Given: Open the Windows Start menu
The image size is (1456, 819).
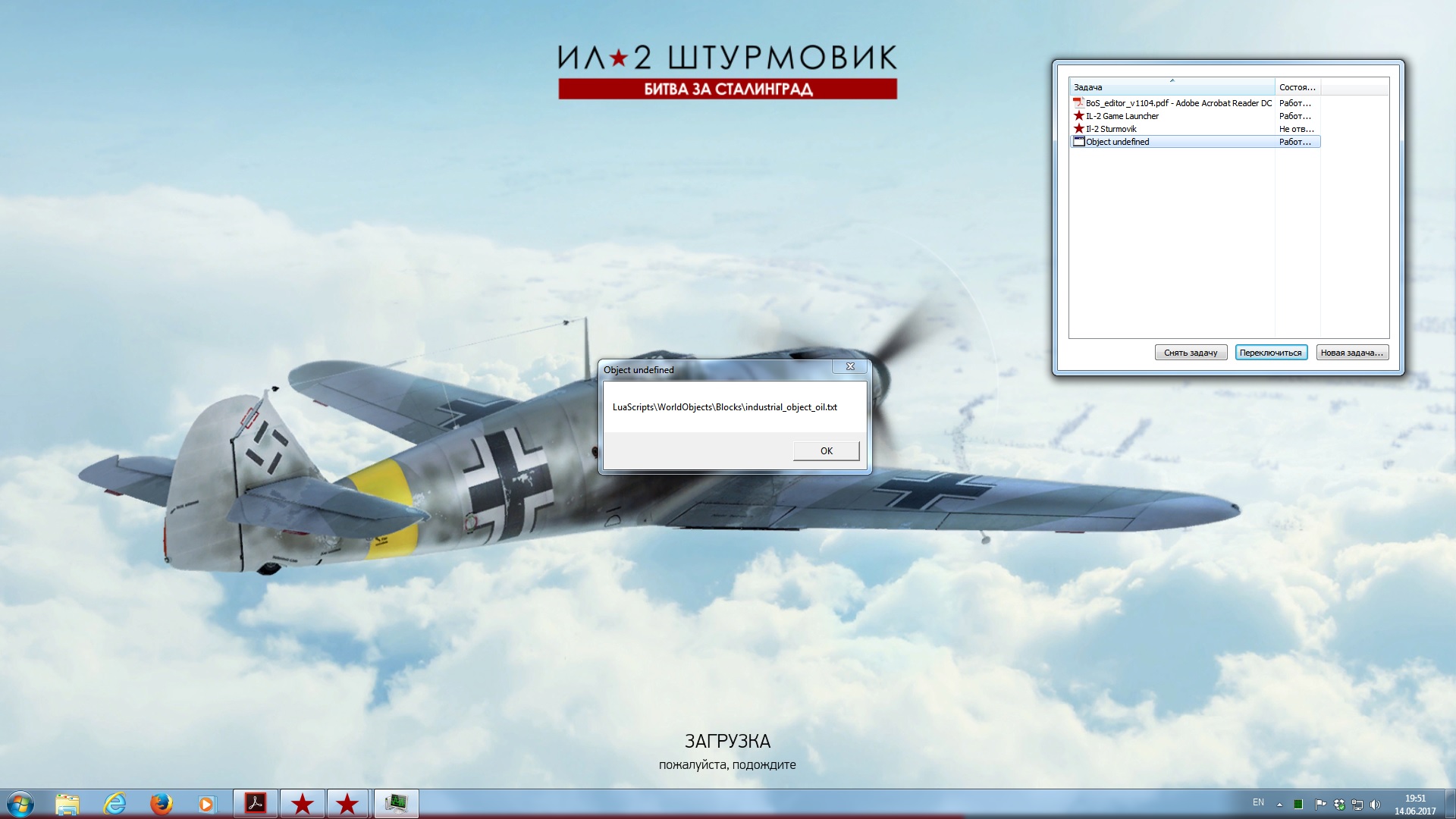Looking at the screenshot, I should (x=20, y=804).
